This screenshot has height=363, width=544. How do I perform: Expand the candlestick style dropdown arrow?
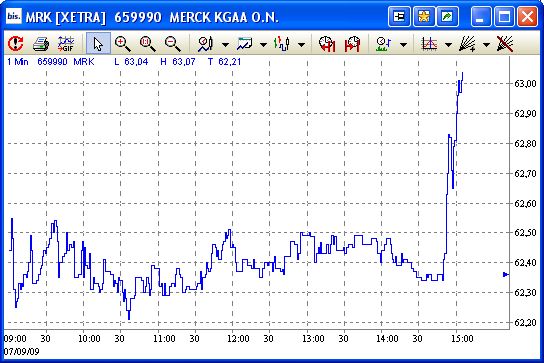[301, 44]
